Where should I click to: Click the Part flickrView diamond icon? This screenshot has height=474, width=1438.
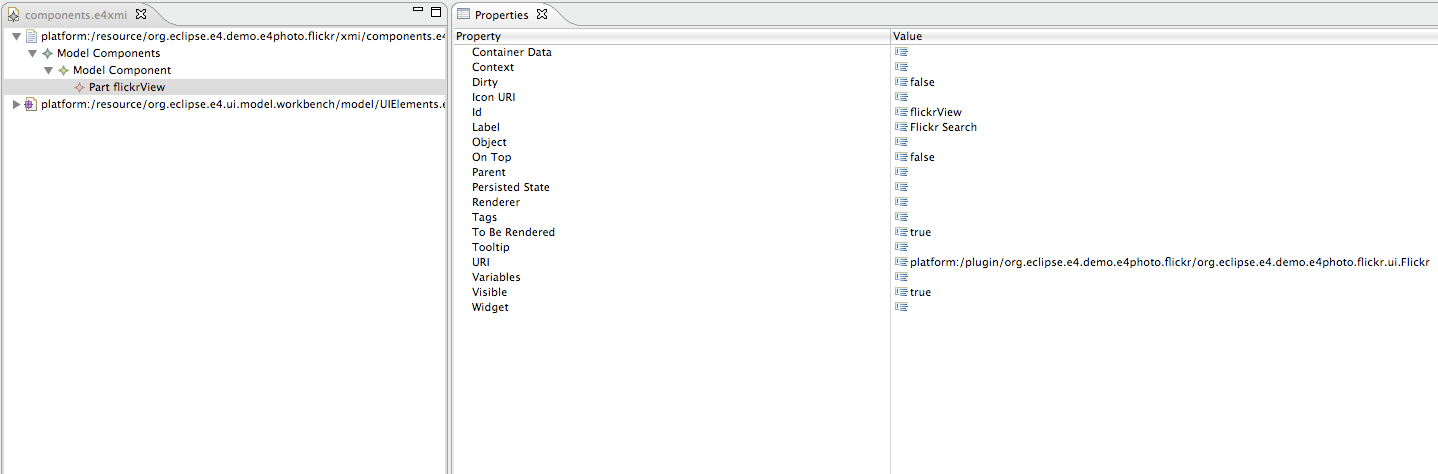pos(79,87)
